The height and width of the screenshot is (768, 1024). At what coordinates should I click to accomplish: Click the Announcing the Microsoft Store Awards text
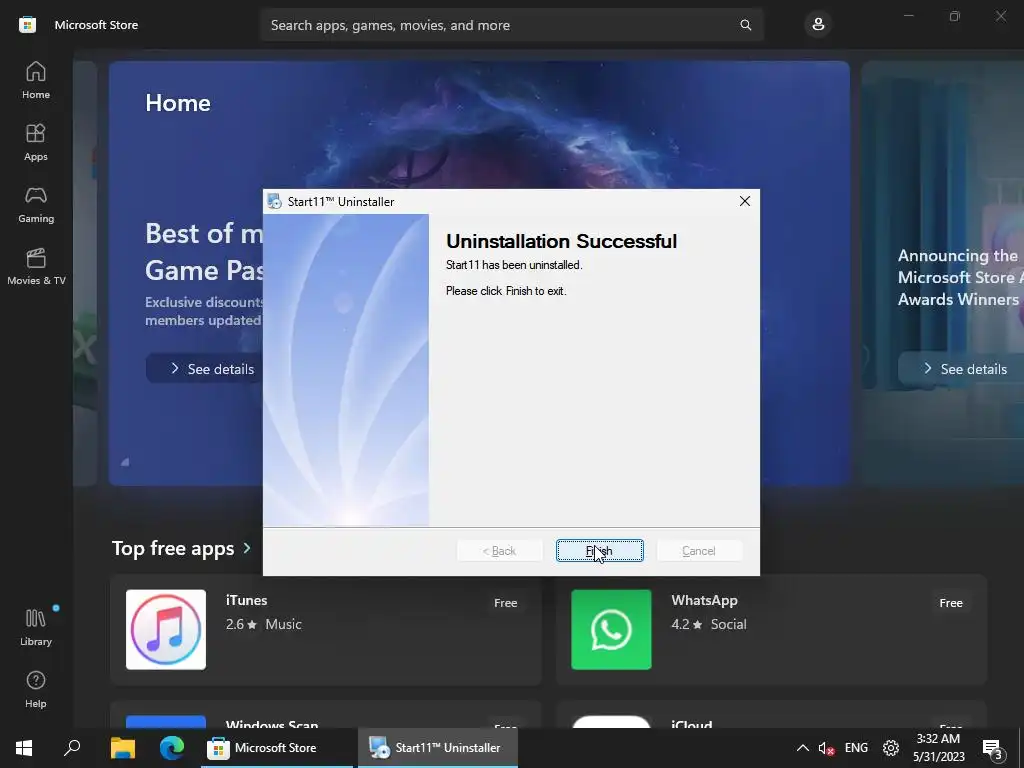pyautogui.click(x=961, y=278)
